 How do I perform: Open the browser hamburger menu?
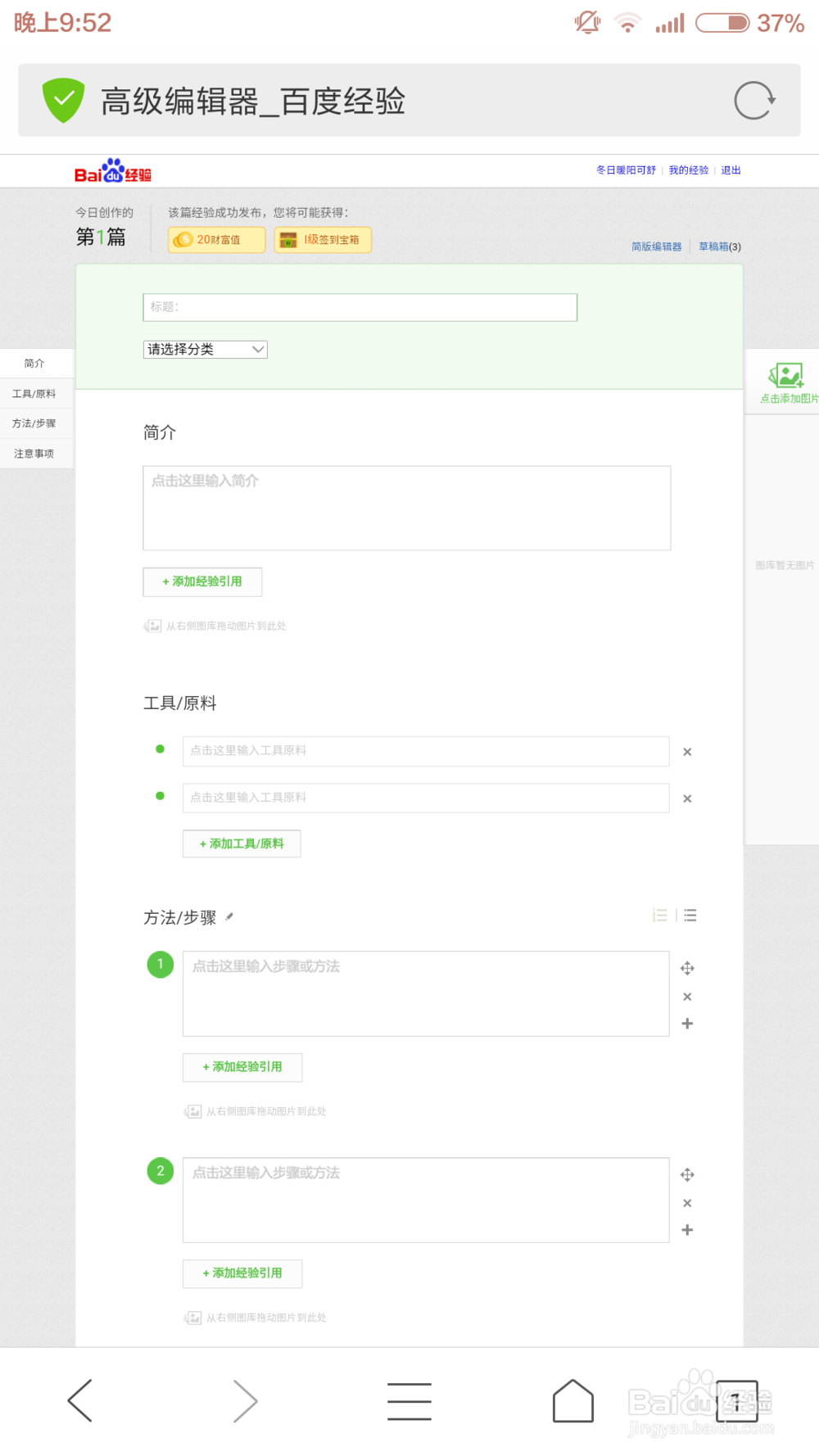tap(409, 1400)
